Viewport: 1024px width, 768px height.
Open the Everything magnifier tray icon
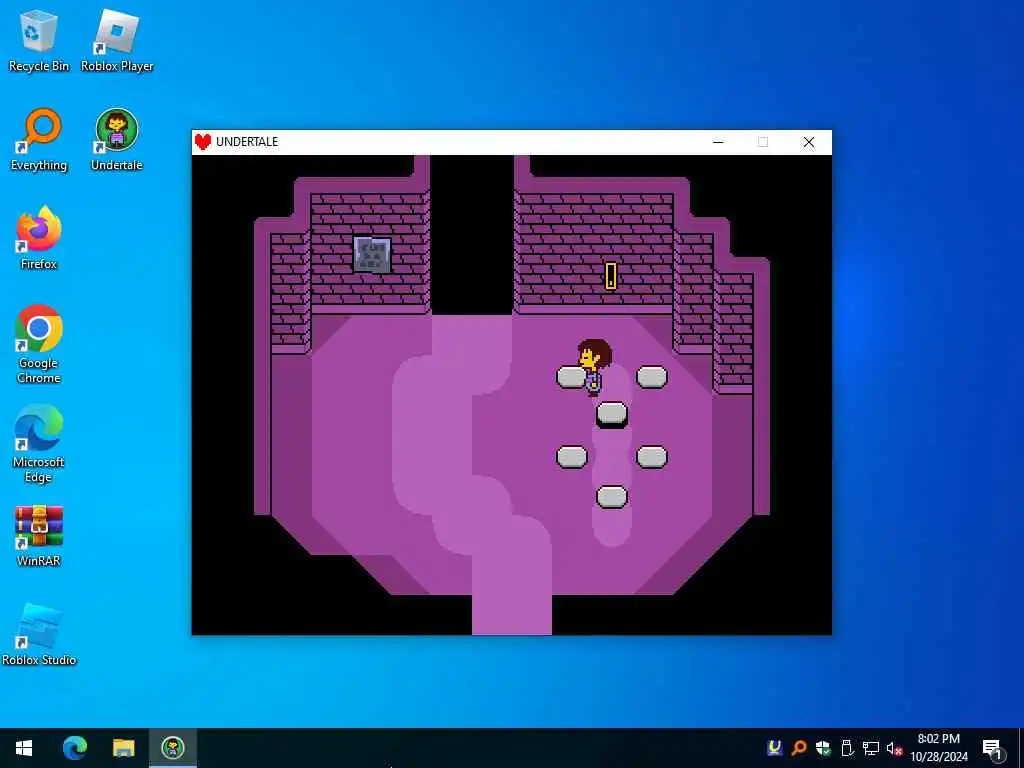tap(799, 748)
